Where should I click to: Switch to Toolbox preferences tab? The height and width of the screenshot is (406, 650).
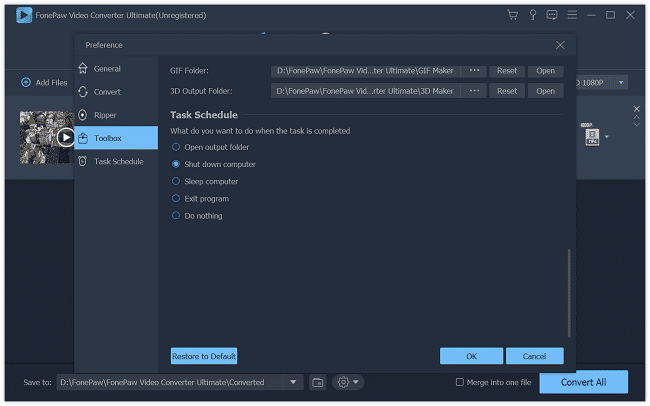pos(116,138)
